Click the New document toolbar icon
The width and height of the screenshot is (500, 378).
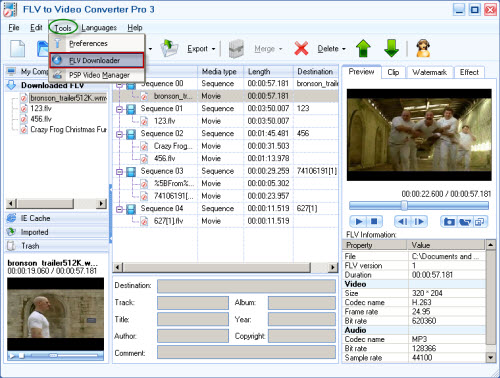(17, 49)
